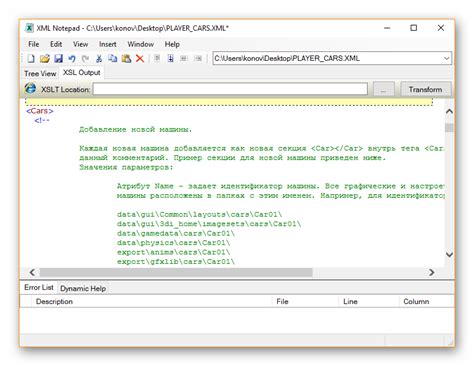Delete node with the red X icon

point(140,59)
